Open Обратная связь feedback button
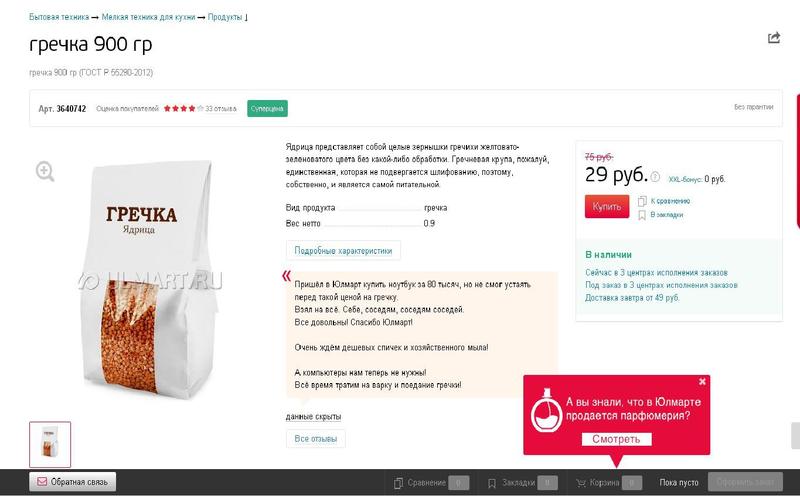800x496 pixels. coord(72,482)
